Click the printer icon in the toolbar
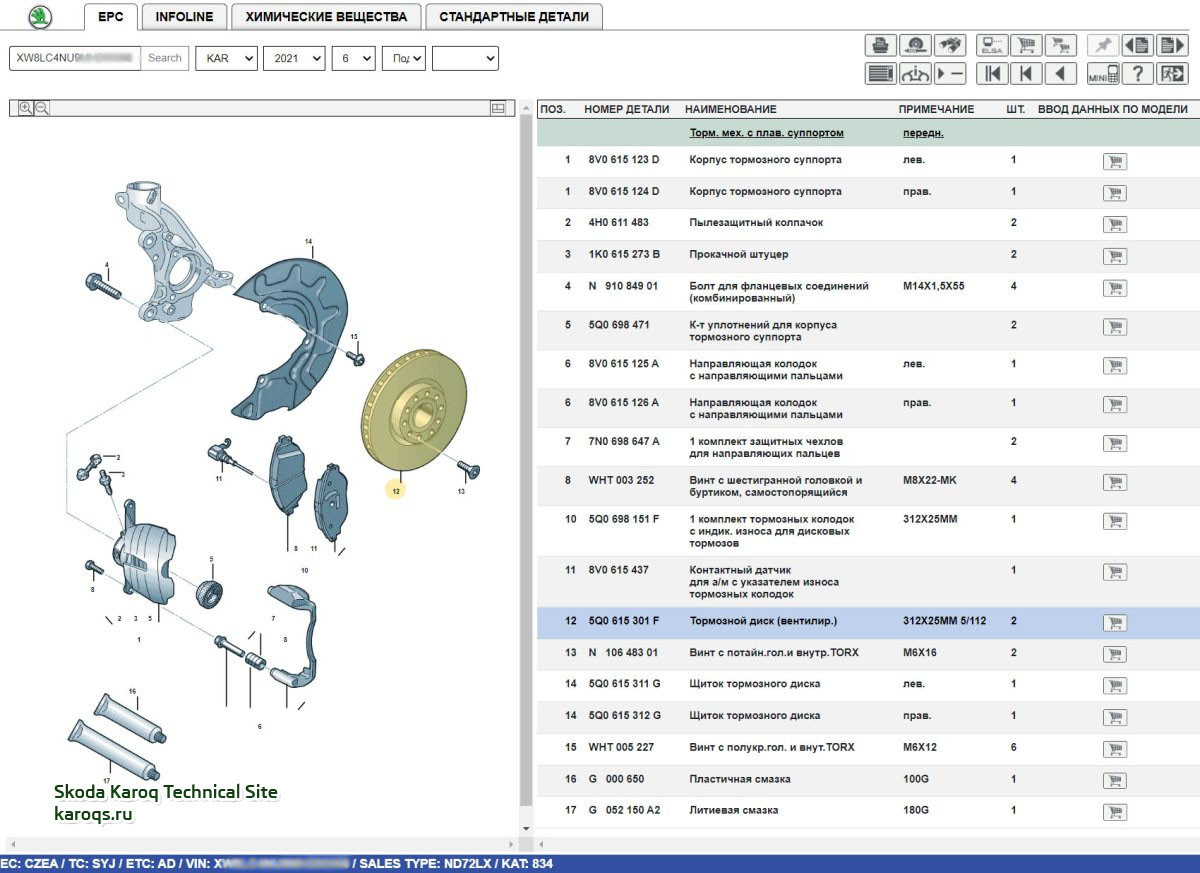This screenshot has height=873, width=1200. point(880,45)
